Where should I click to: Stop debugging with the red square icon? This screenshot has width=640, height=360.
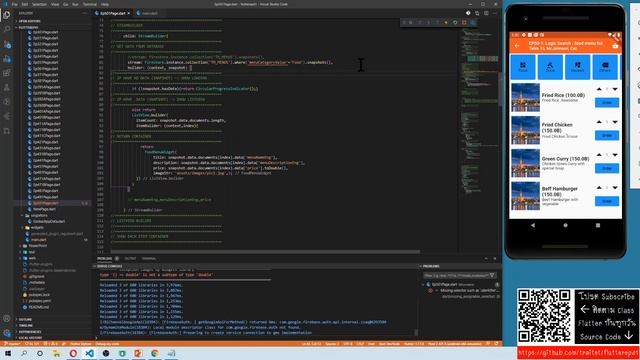coord(464,22)
